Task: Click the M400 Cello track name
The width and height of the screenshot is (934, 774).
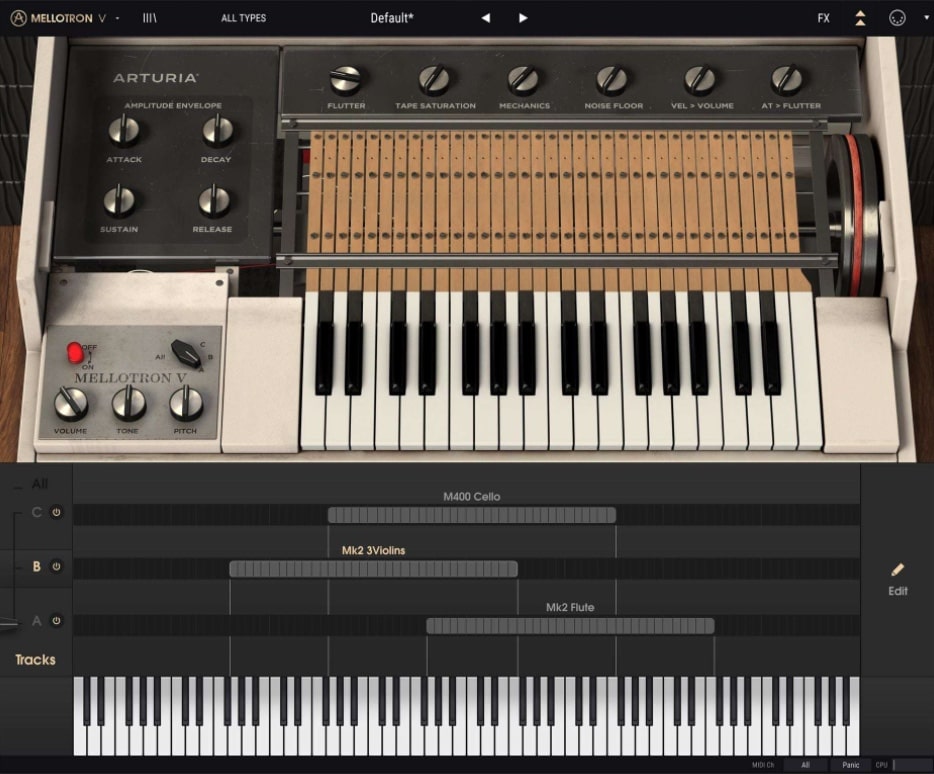Action: 471,496
